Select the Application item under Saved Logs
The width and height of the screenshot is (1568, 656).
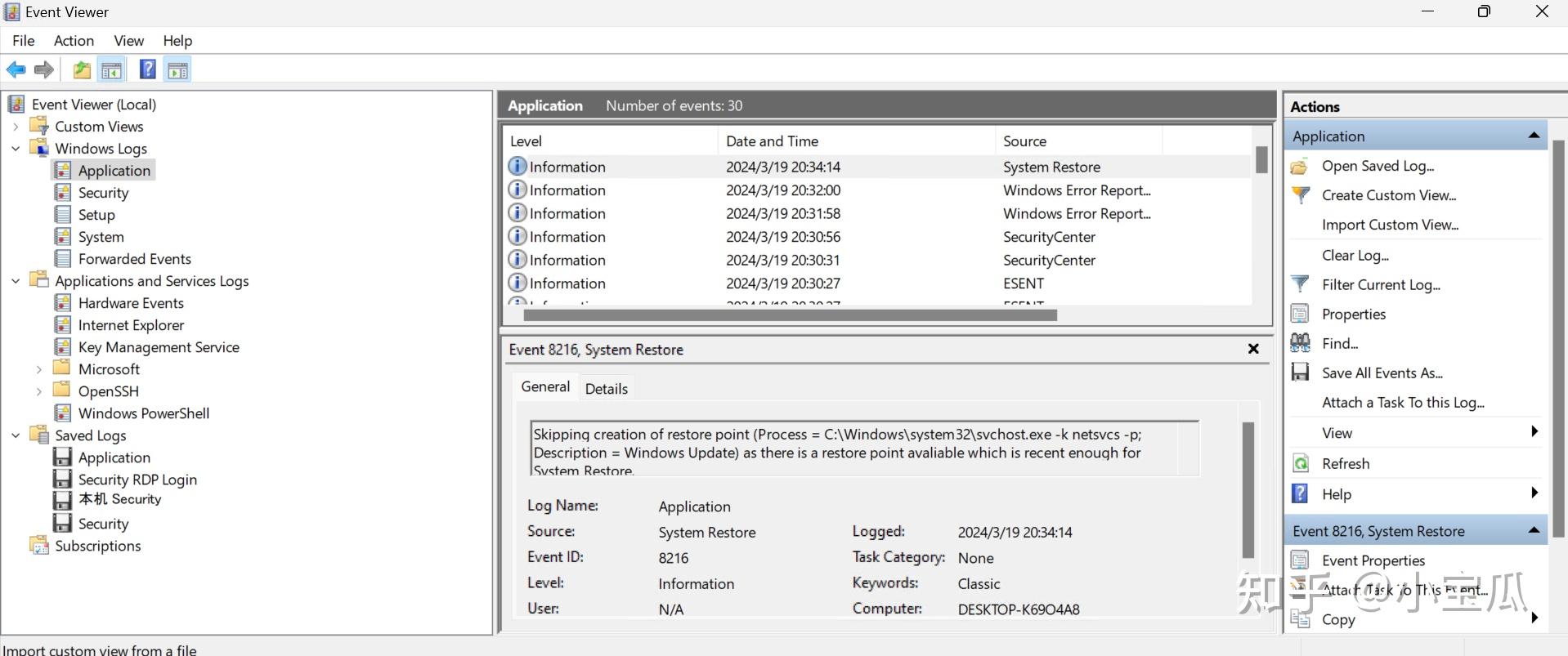pos(114,457)
